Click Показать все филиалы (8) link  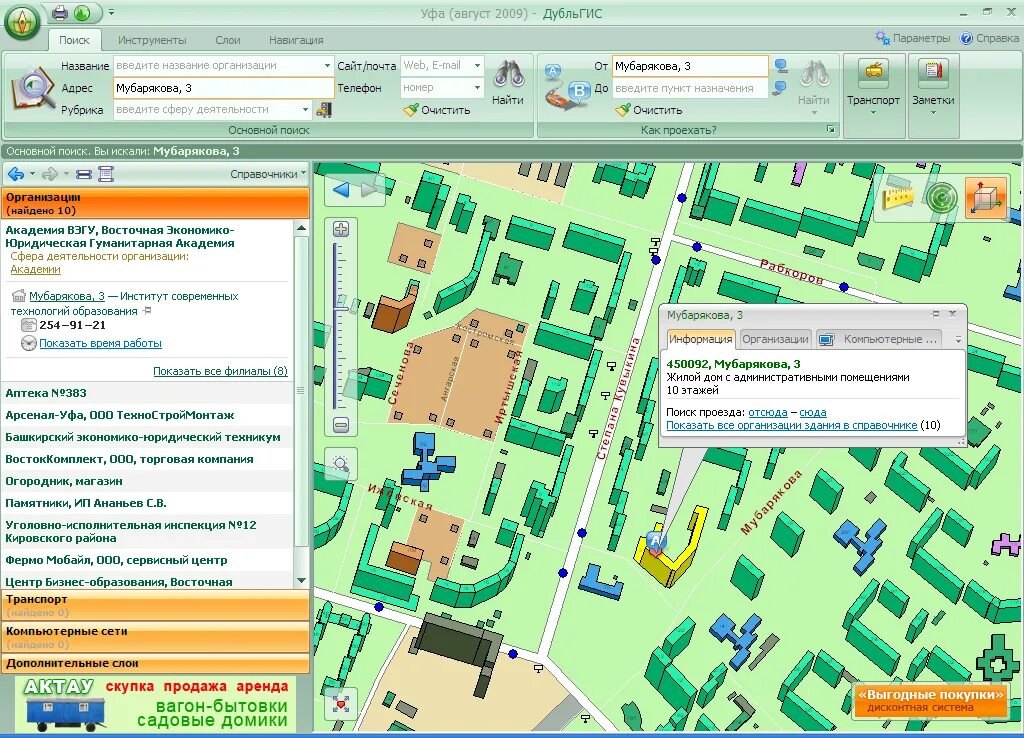(220, 371)
